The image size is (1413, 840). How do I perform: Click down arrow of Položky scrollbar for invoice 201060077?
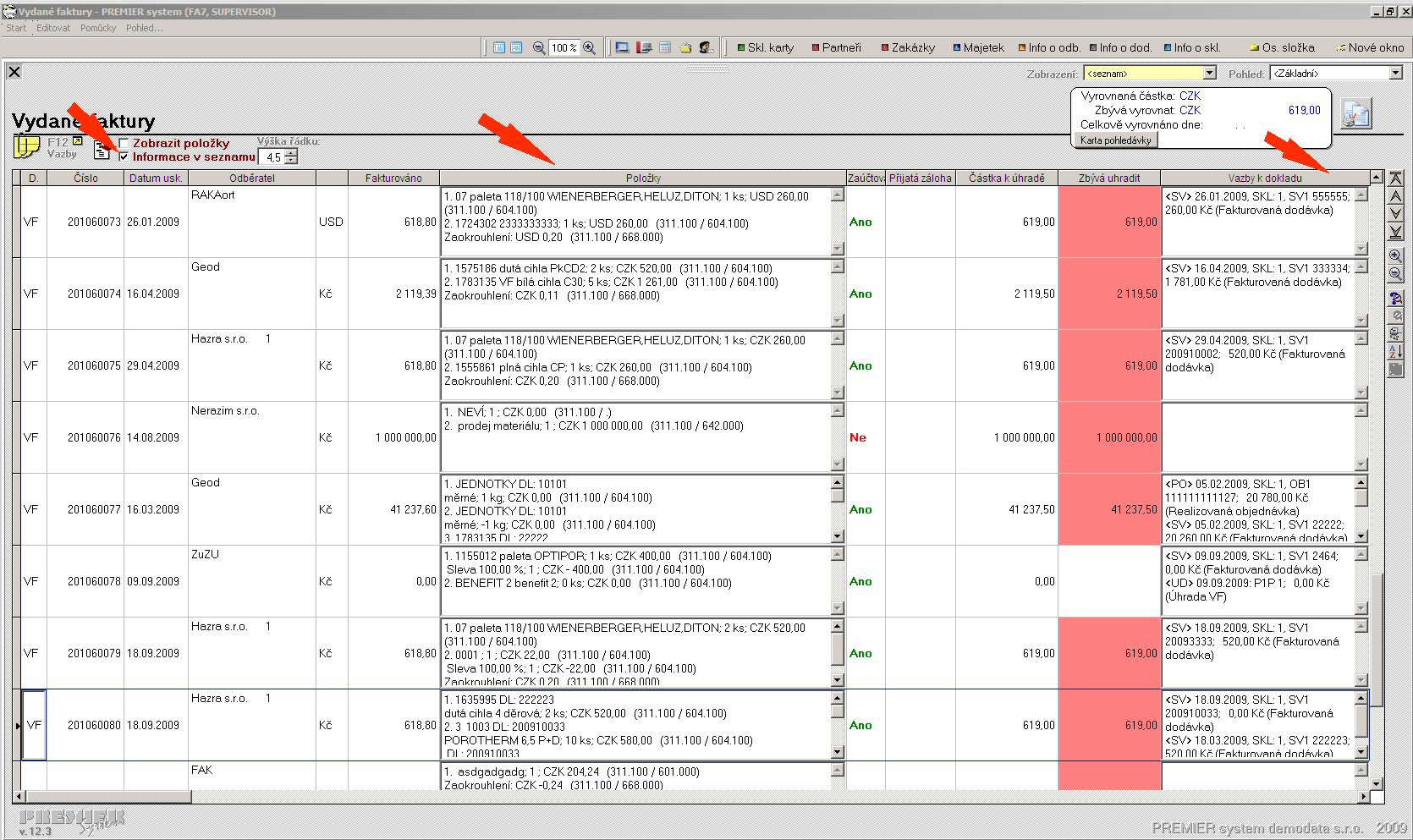[x=838, y=536]
